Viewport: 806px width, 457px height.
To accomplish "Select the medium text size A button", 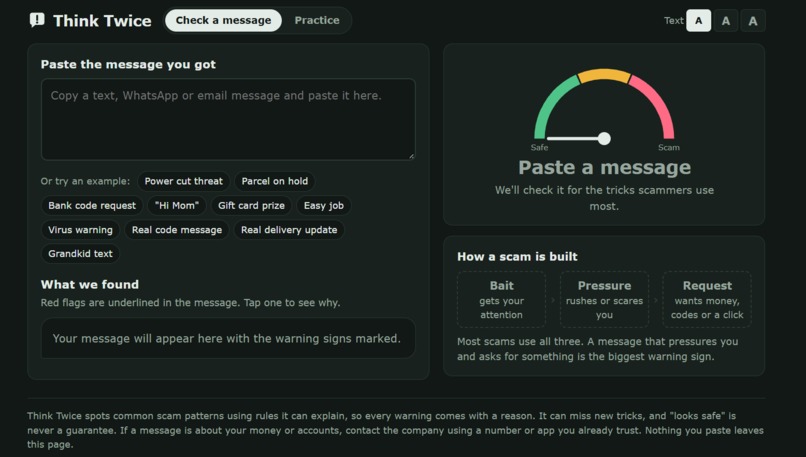I will tap(725, 21).
